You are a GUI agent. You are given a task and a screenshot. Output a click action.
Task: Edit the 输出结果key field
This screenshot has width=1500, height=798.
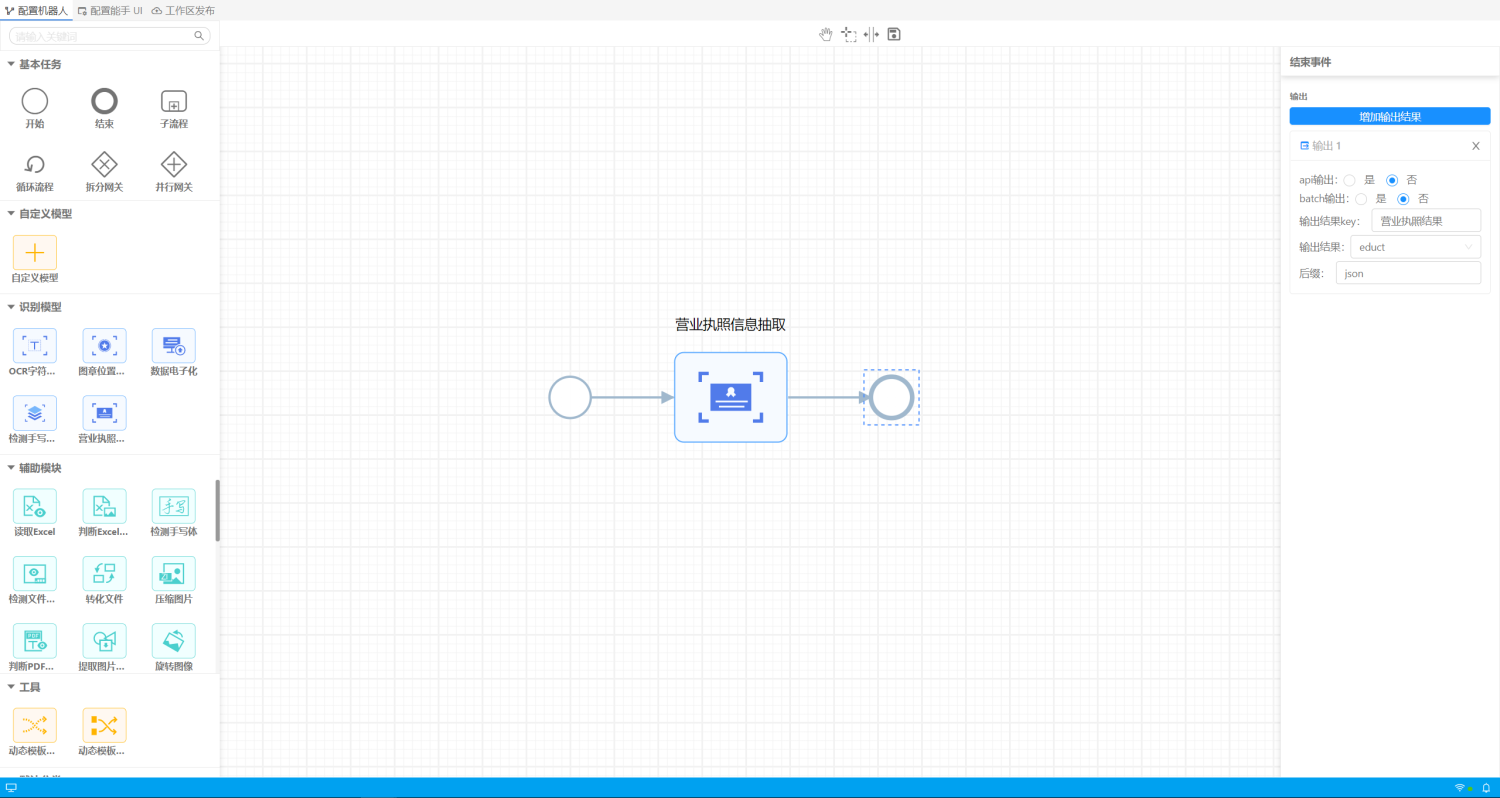click(x=1426, y=221)
